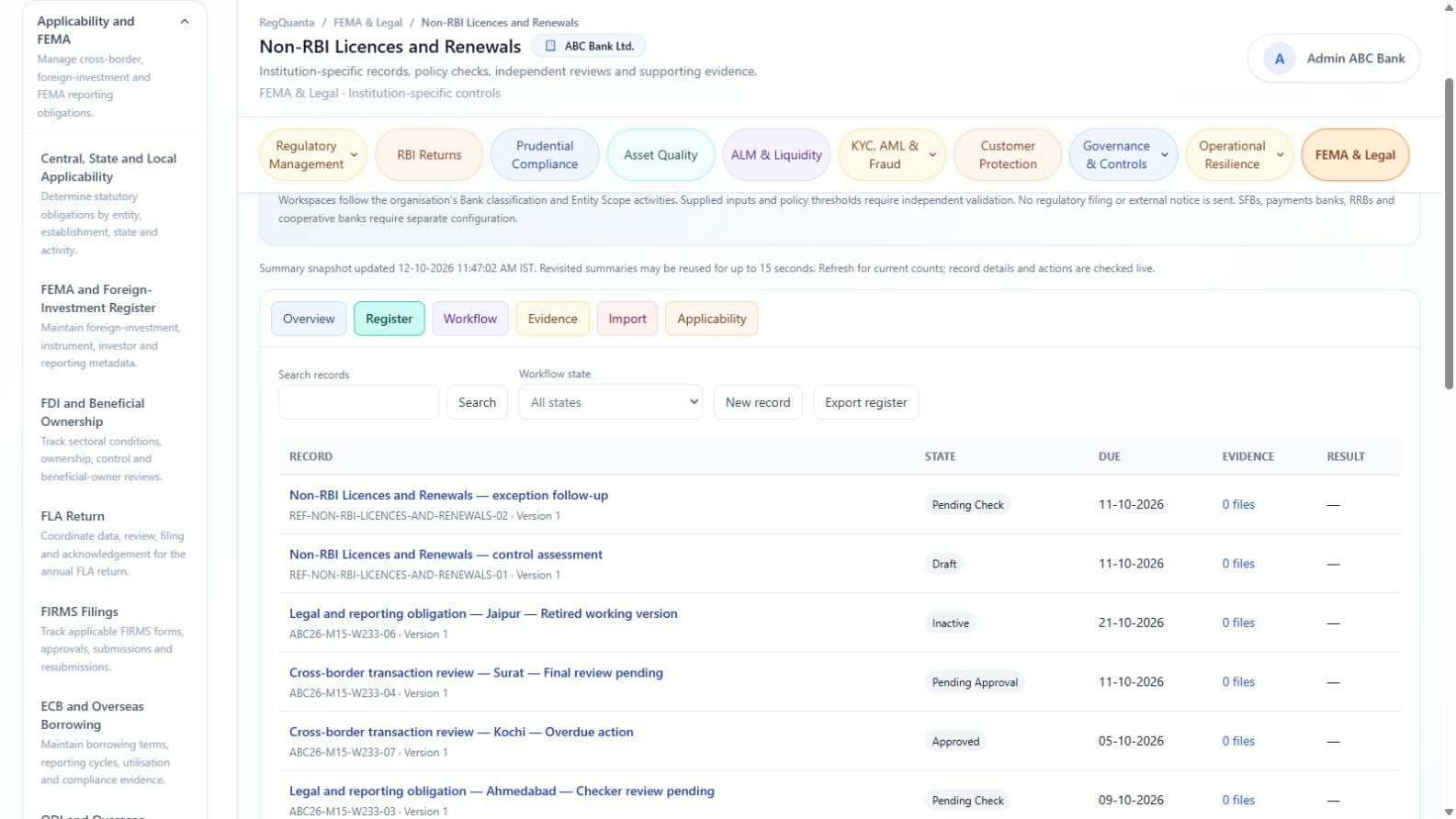Open the Workflow state All states dropdown
This screenshot has height=819, width=1456.
pyautogui.click(x=610, y=402)
